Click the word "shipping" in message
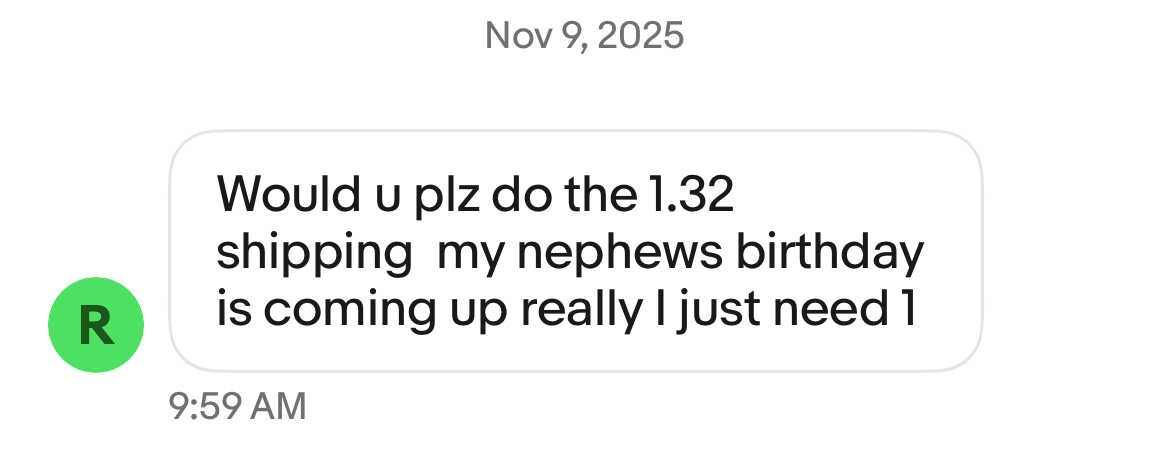 315,254
